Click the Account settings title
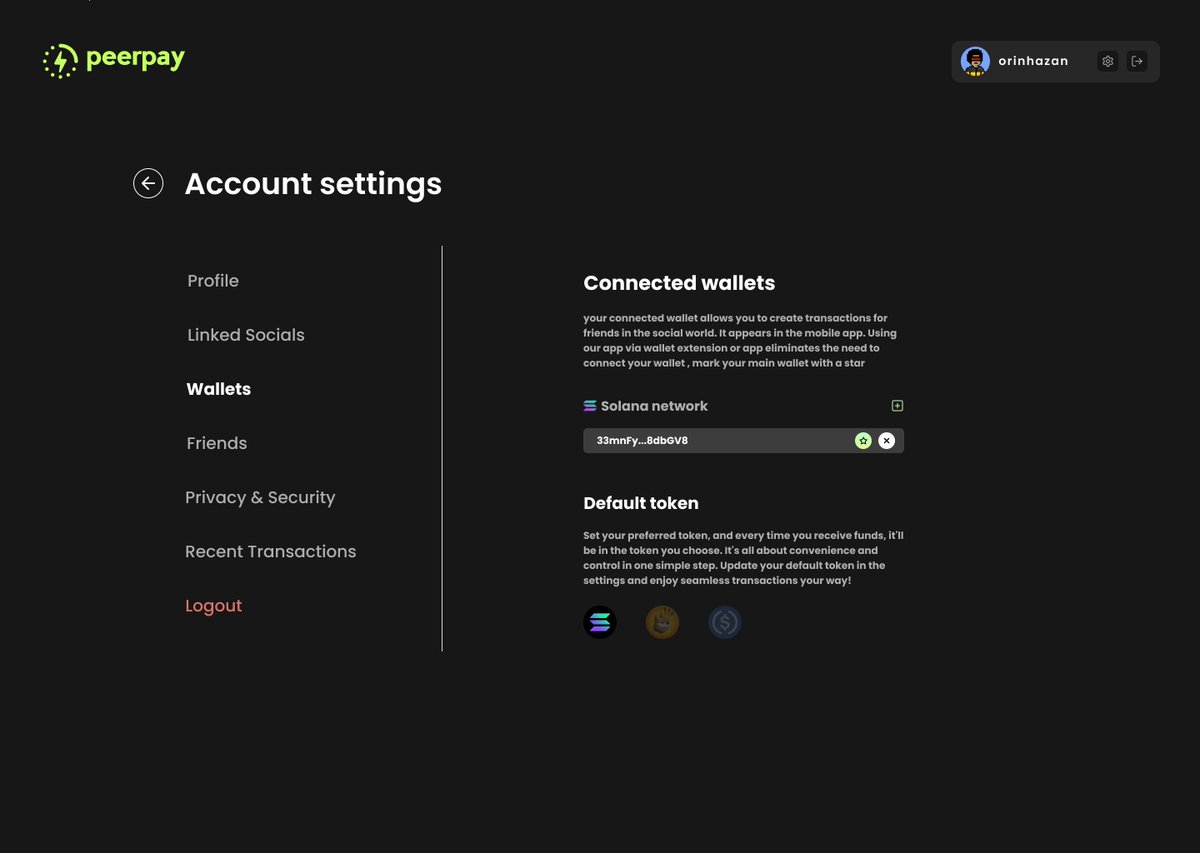This screenshot has width=1200, height=853. (313, 184)
